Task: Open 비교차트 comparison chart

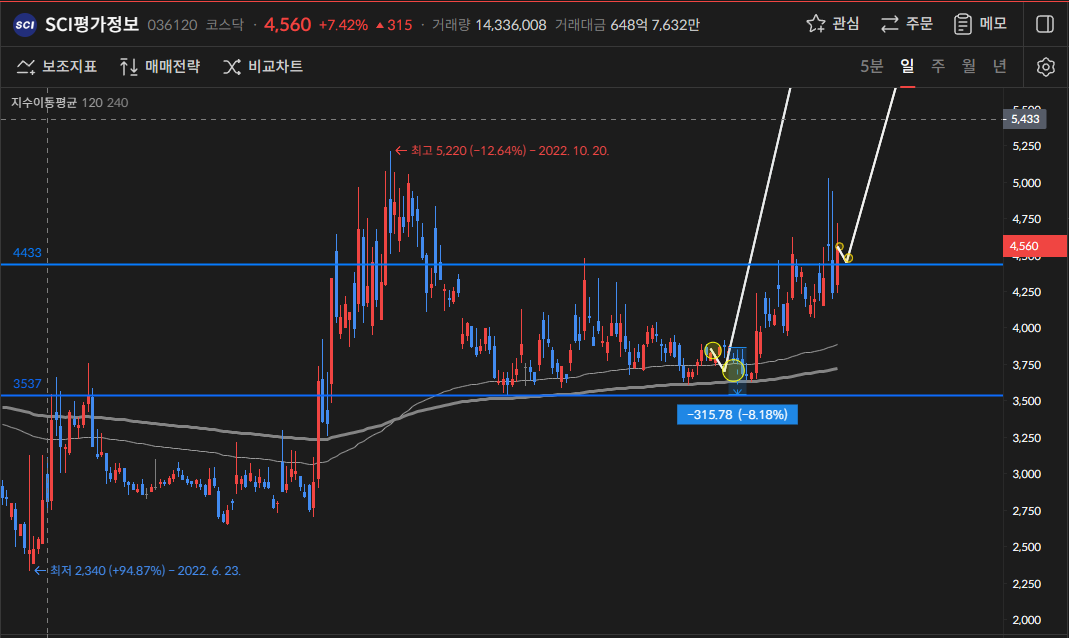Action: (x=262, y=66)
